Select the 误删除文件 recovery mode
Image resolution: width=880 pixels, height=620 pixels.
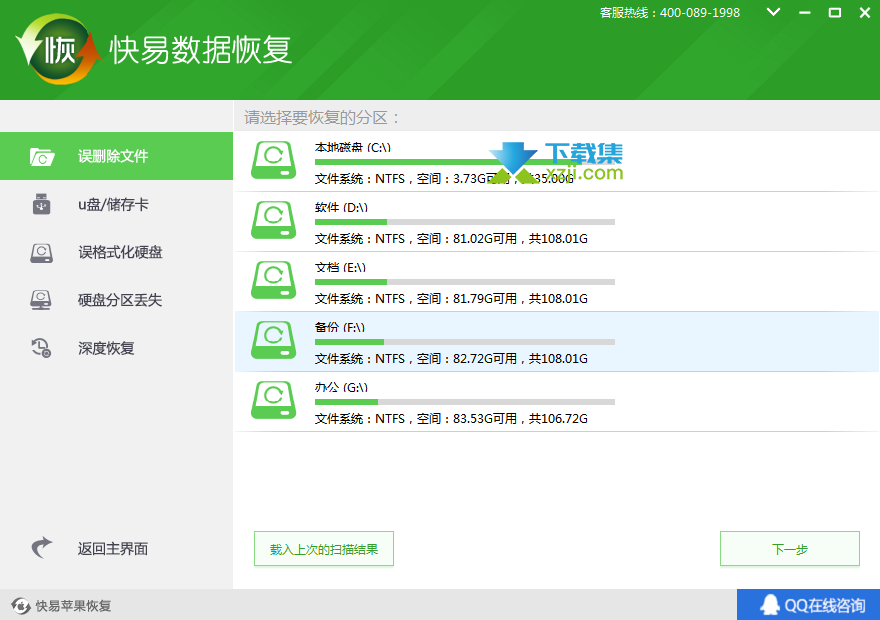(x=116, y=156)
